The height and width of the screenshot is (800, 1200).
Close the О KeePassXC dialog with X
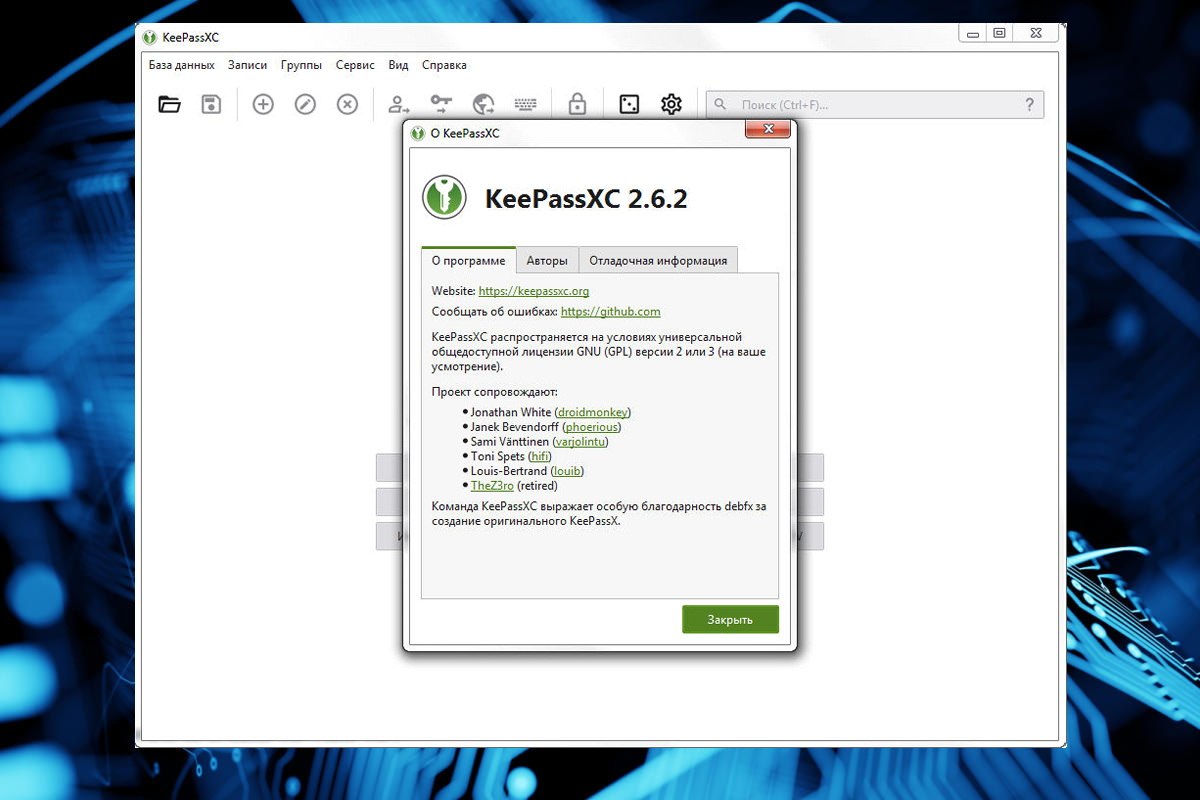(768, 130)
